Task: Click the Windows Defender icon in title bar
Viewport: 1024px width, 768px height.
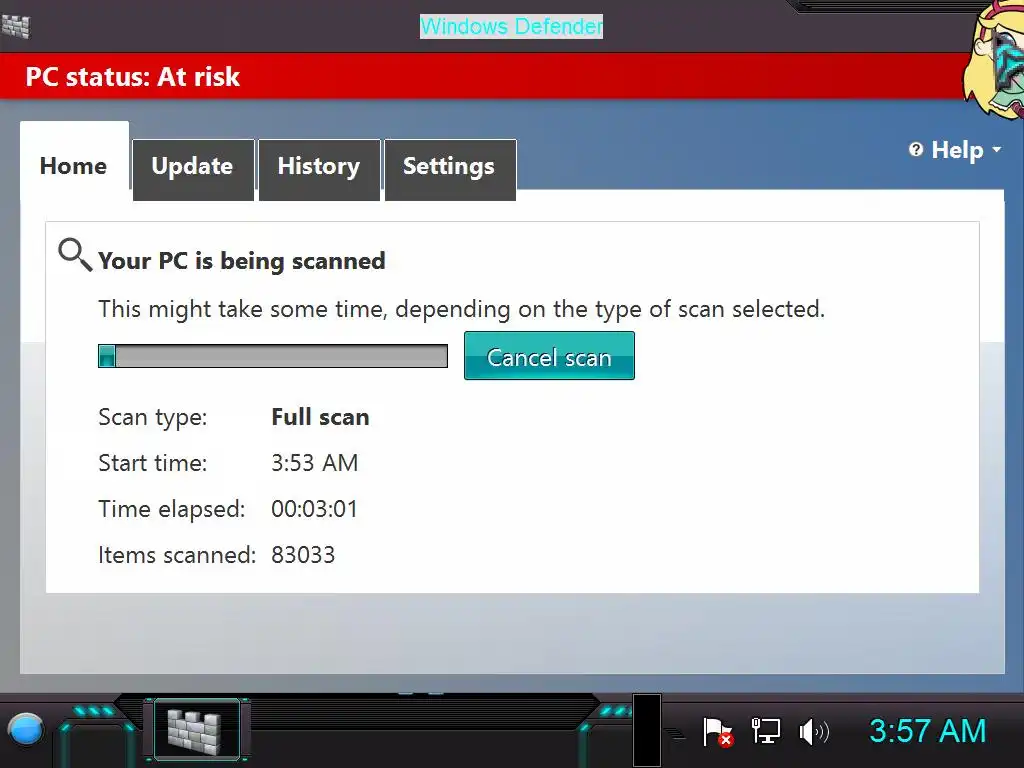Action: 16,26
